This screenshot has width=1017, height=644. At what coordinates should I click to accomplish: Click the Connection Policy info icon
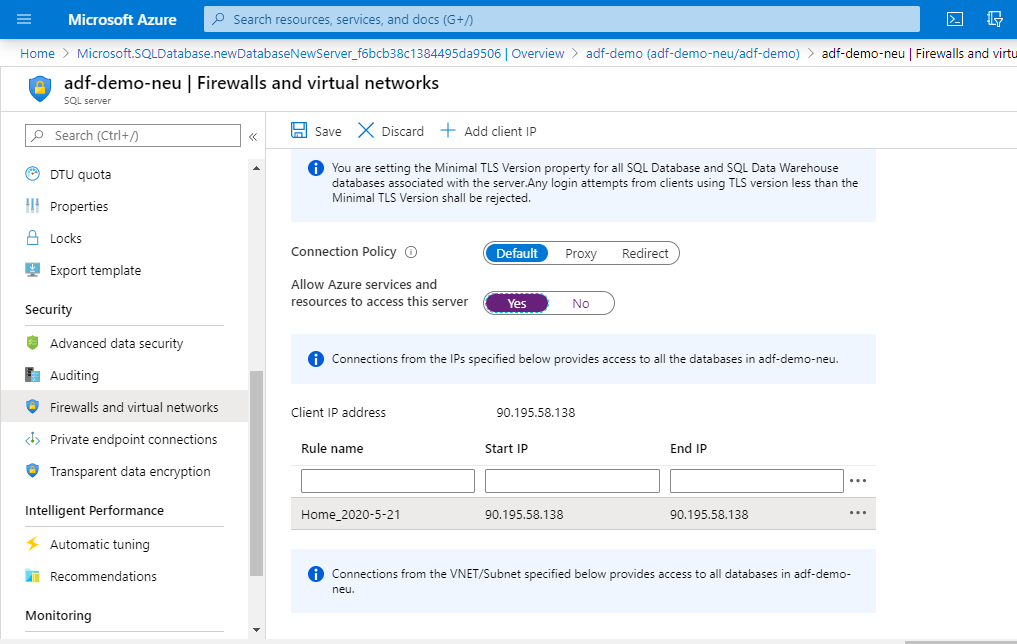click(411, 253)
